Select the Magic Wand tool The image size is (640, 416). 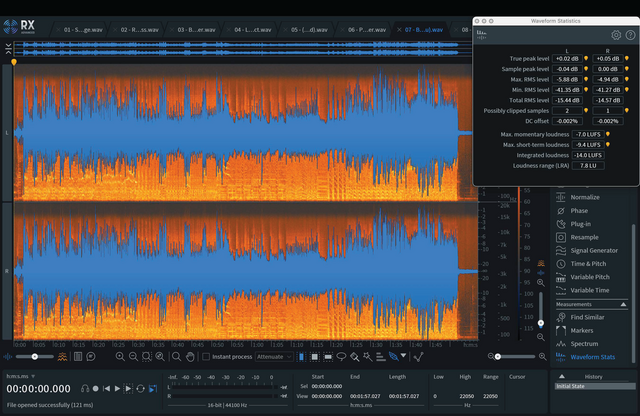click(x=367, y=356)
